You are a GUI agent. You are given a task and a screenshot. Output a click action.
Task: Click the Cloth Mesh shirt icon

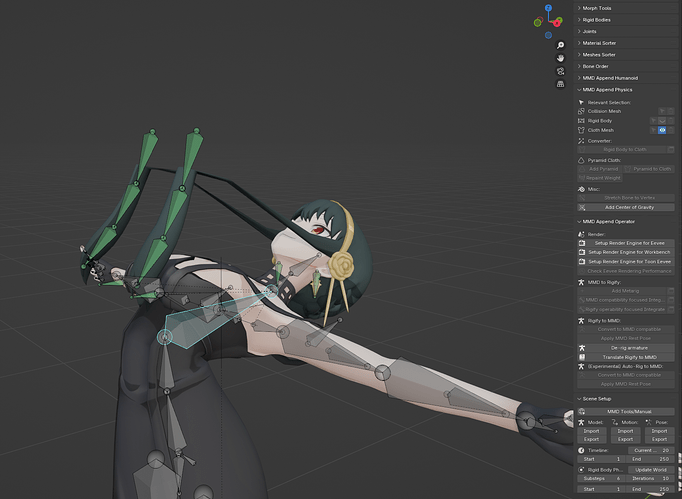pyautogui.click(x=581, y=130)
